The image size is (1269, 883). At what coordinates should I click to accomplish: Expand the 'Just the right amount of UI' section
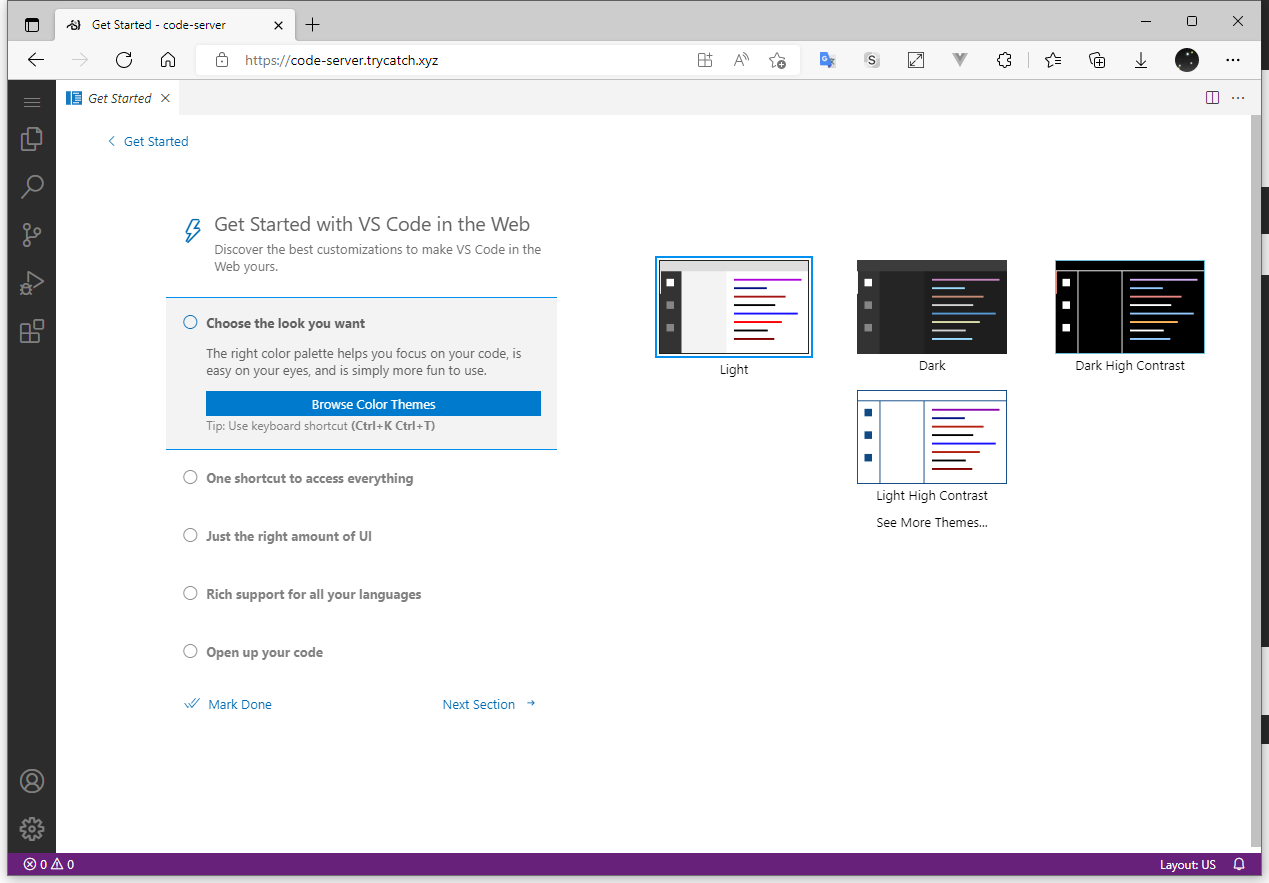point(288,536)
